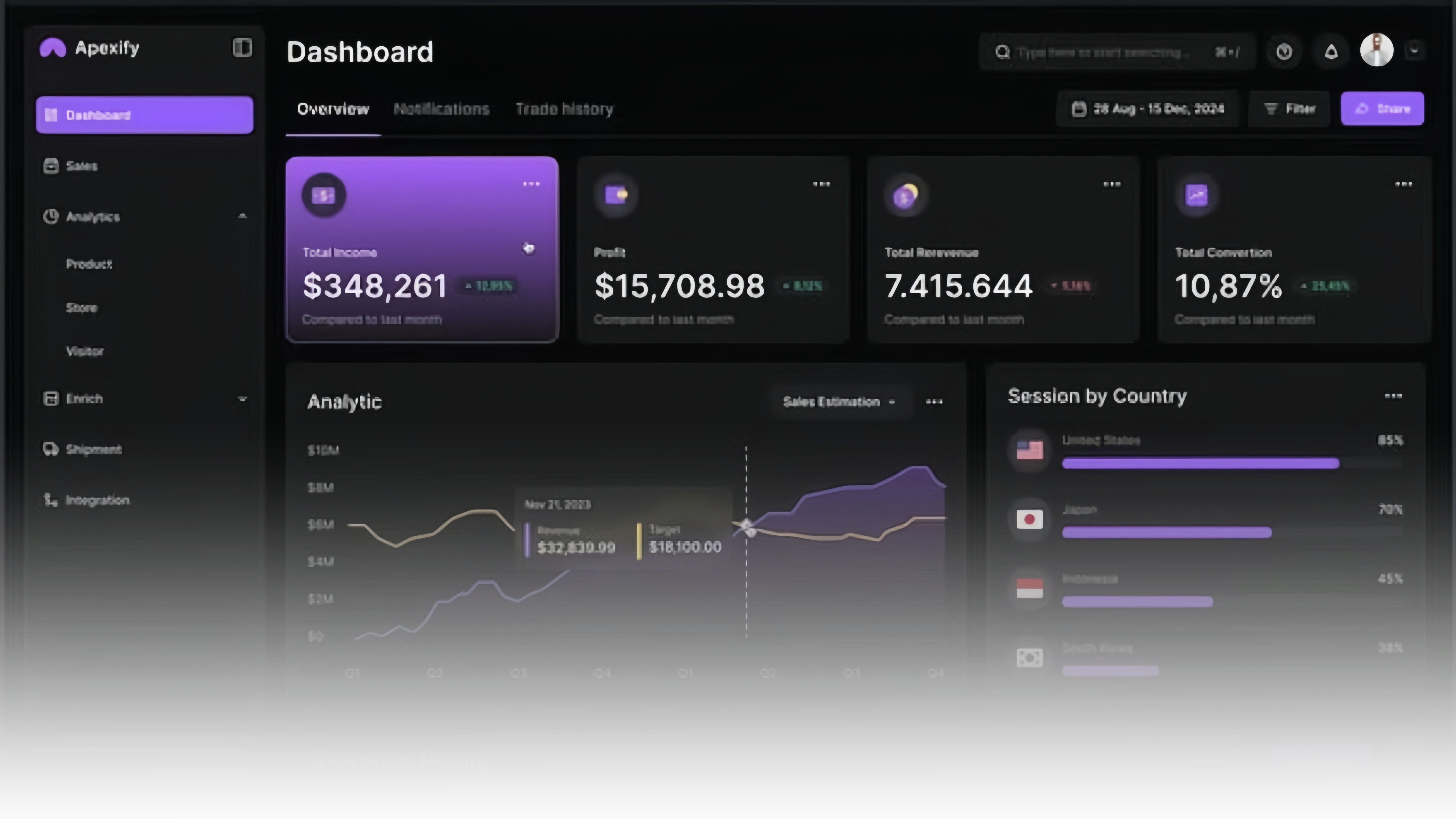Open the user profile avatar
Viewport: 1456px width, 819px height.
pyautogui.click(x=1376, y=50)
